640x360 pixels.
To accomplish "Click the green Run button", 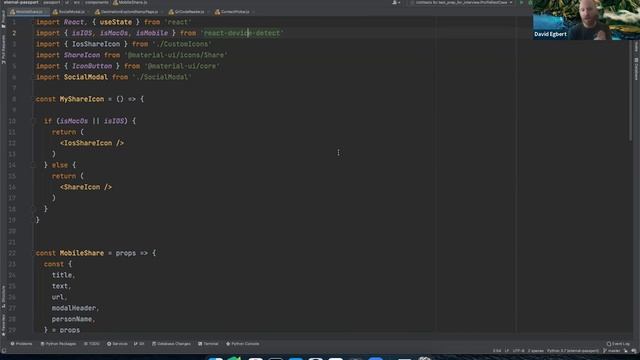I will point(521,2).
